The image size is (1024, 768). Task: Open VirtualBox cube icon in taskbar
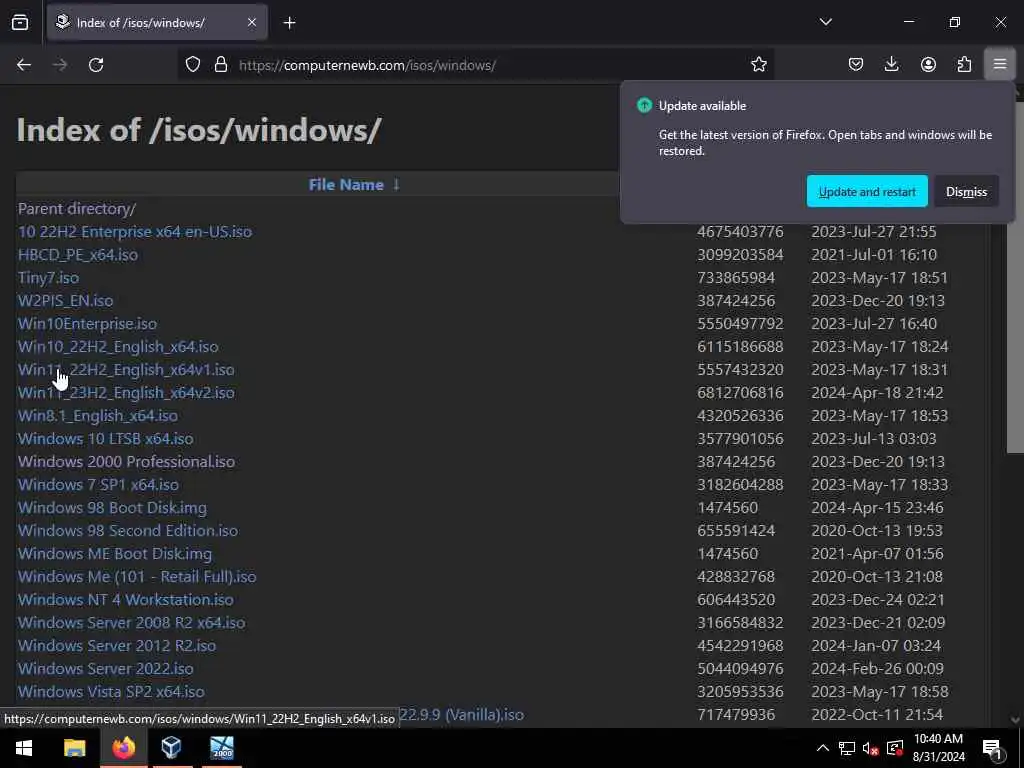point(171,748)
